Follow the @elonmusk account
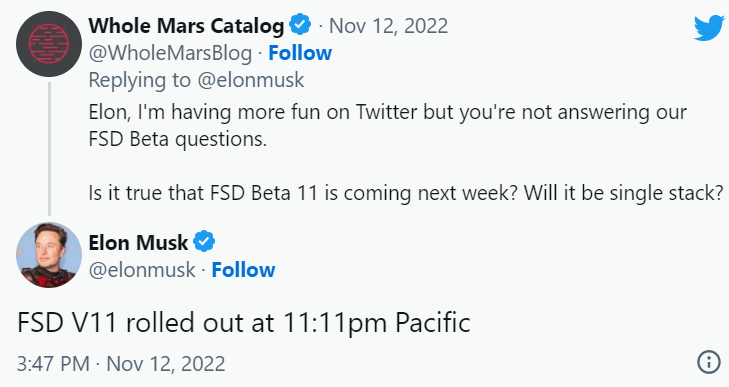Screen dimensions: 729x387 point(243,270)
